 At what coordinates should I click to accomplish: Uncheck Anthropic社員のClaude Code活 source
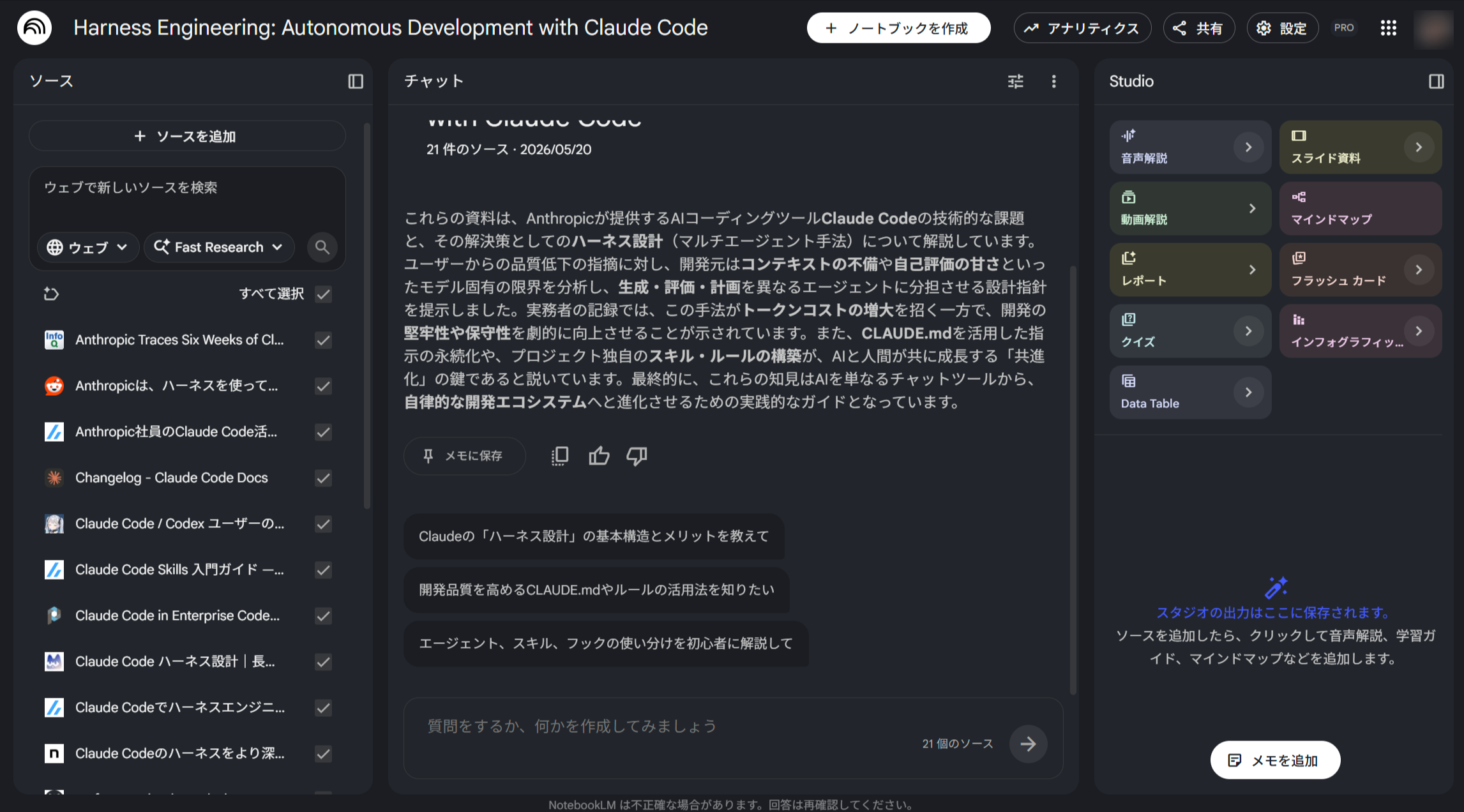pyautogui.click(x=324, y=432)
